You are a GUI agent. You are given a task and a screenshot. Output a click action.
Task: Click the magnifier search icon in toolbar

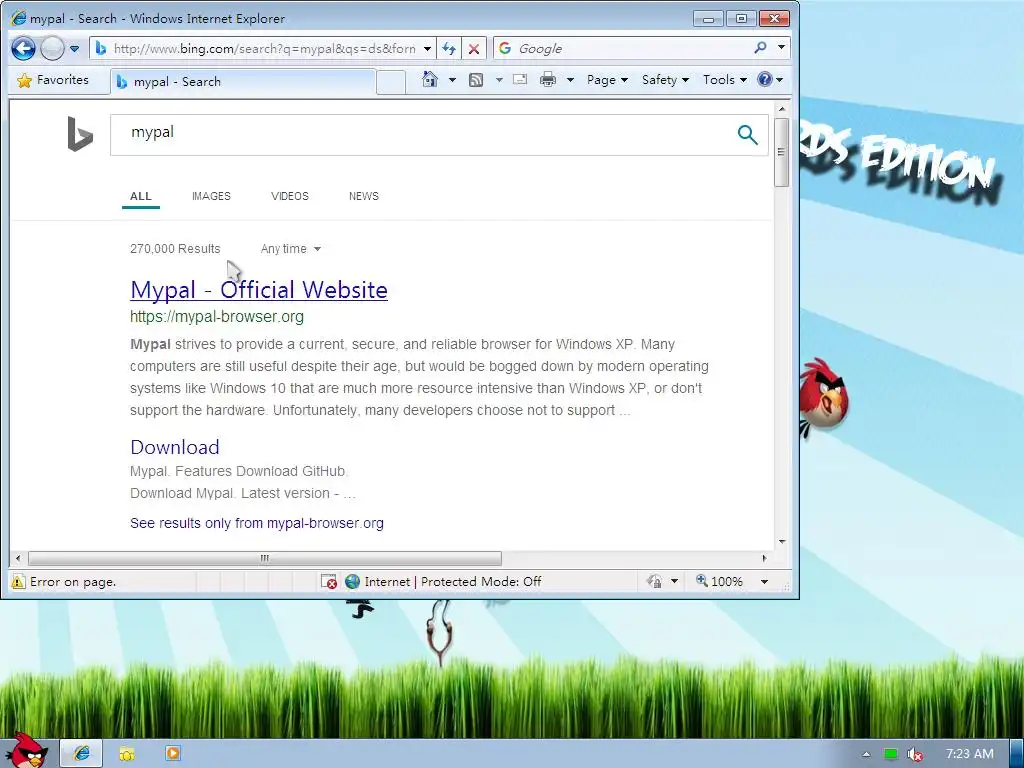[x=760, y=48]
